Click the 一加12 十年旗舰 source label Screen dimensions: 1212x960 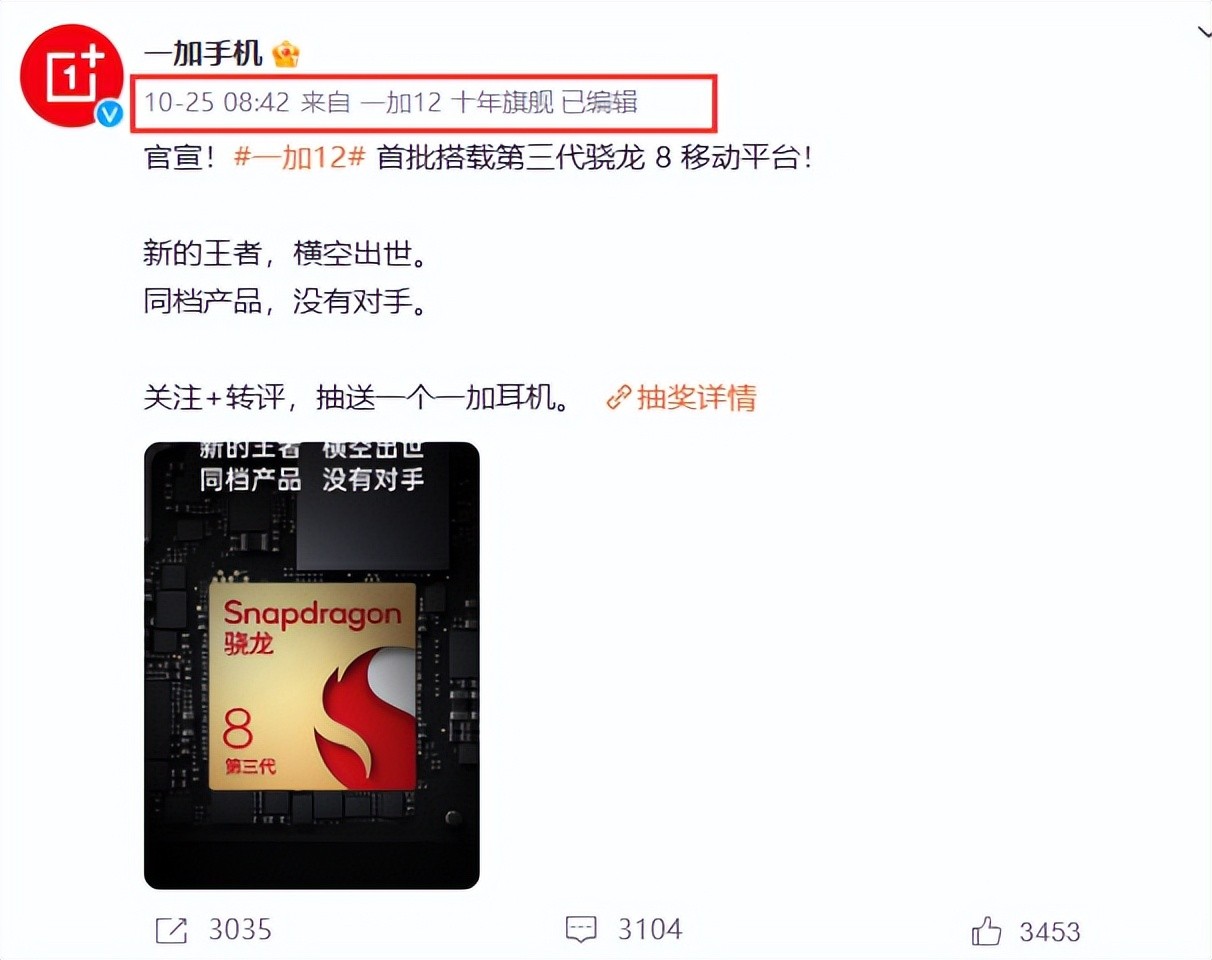457,102
